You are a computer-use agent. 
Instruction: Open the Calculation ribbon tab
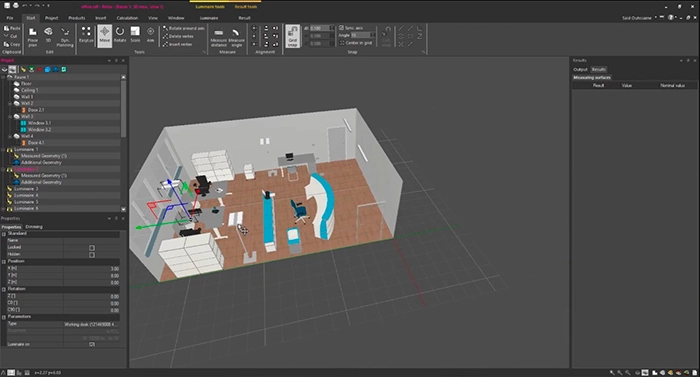127,18
